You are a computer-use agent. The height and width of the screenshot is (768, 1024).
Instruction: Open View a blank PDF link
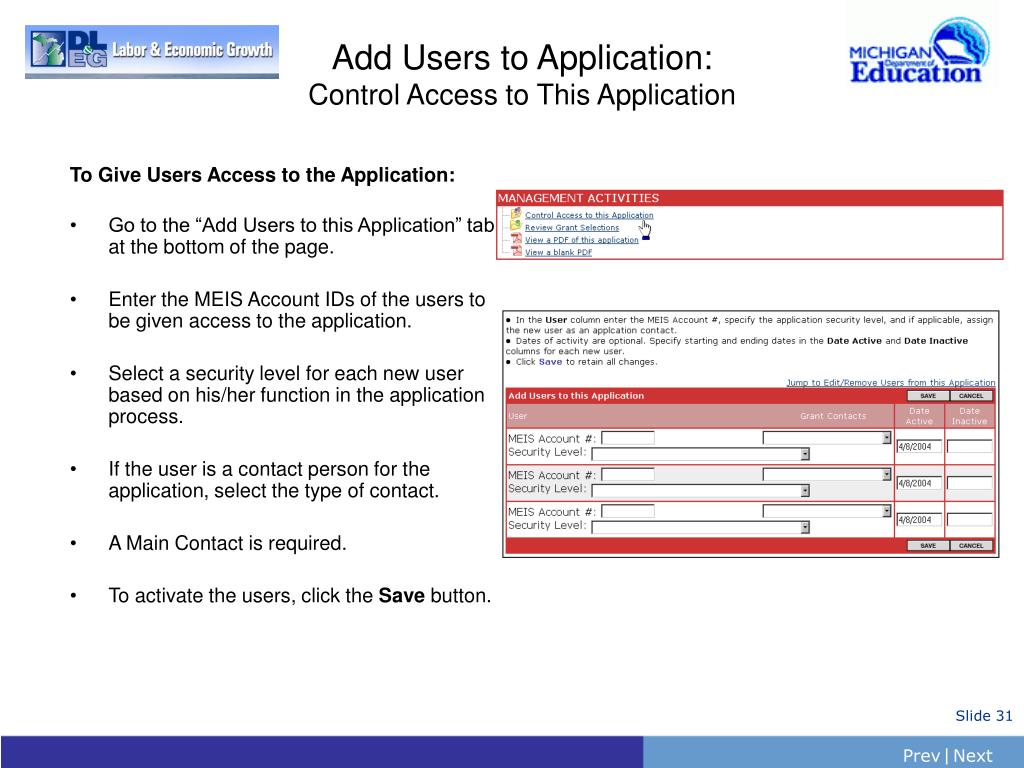(558, 252)
